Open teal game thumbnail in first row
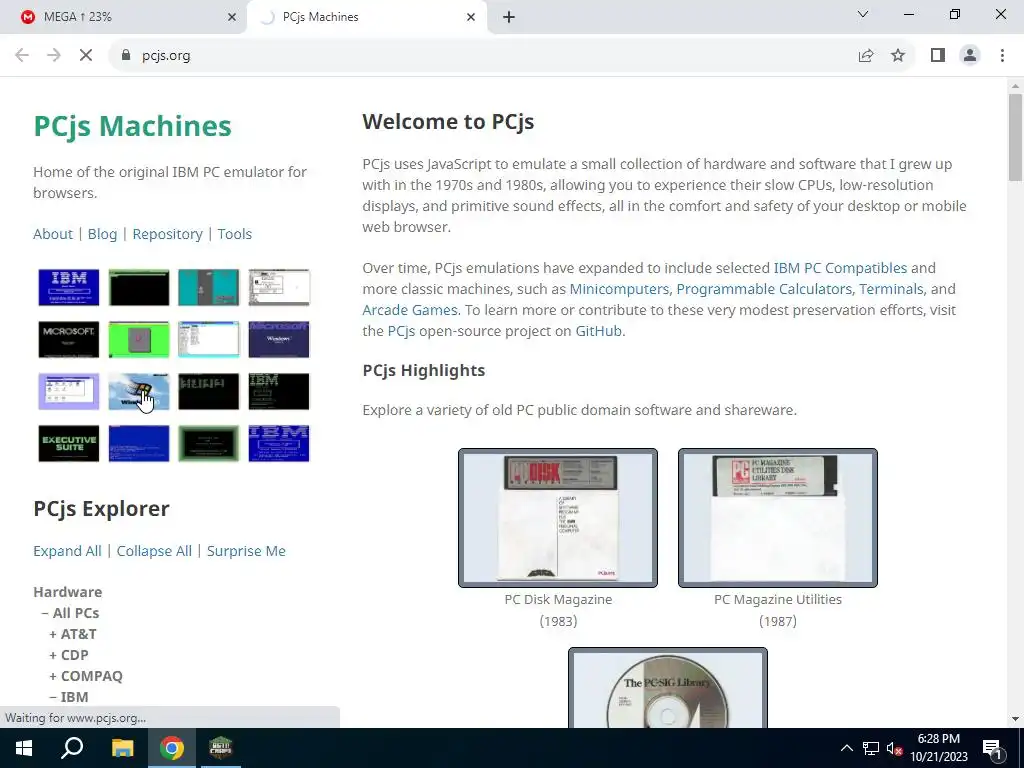This screenshot has width=1024, height=768. click(208, 287)
